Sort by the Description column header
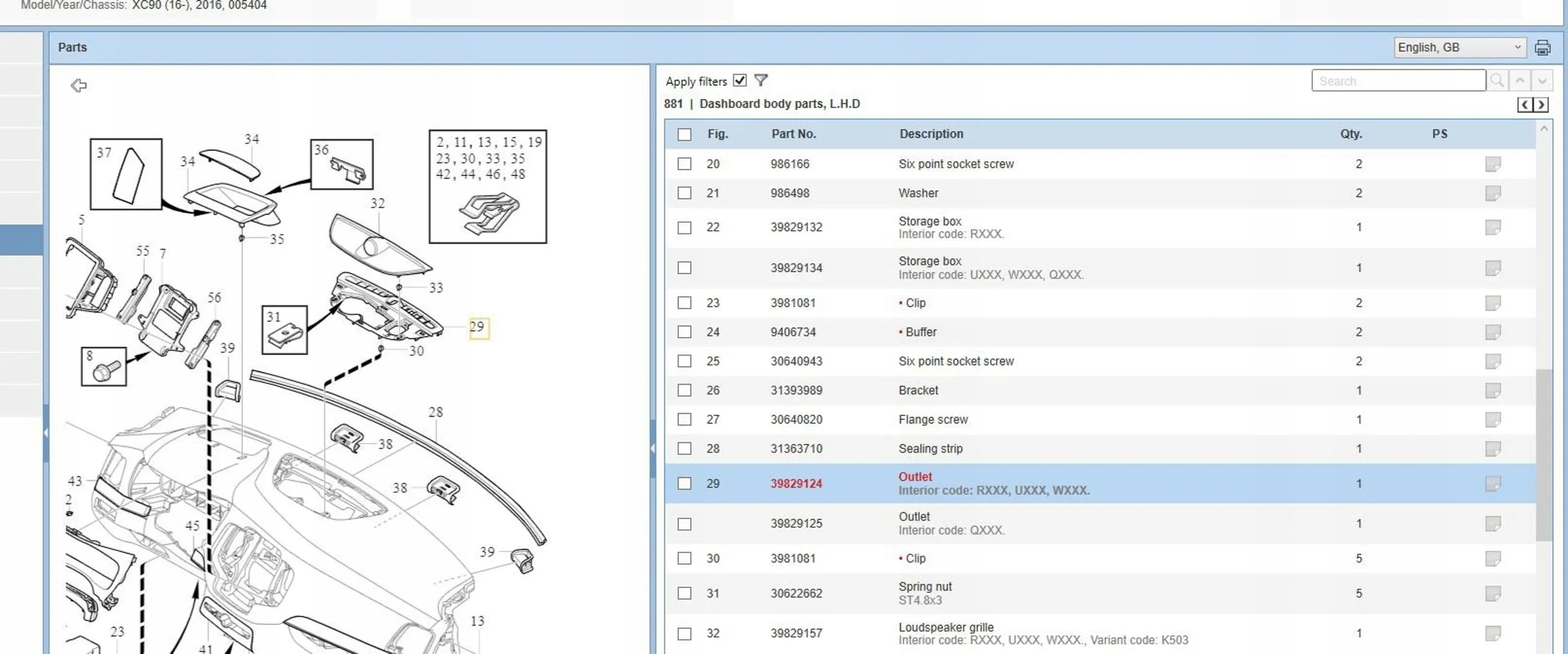Screen dimensions: 1568x654 click(931, 134)
